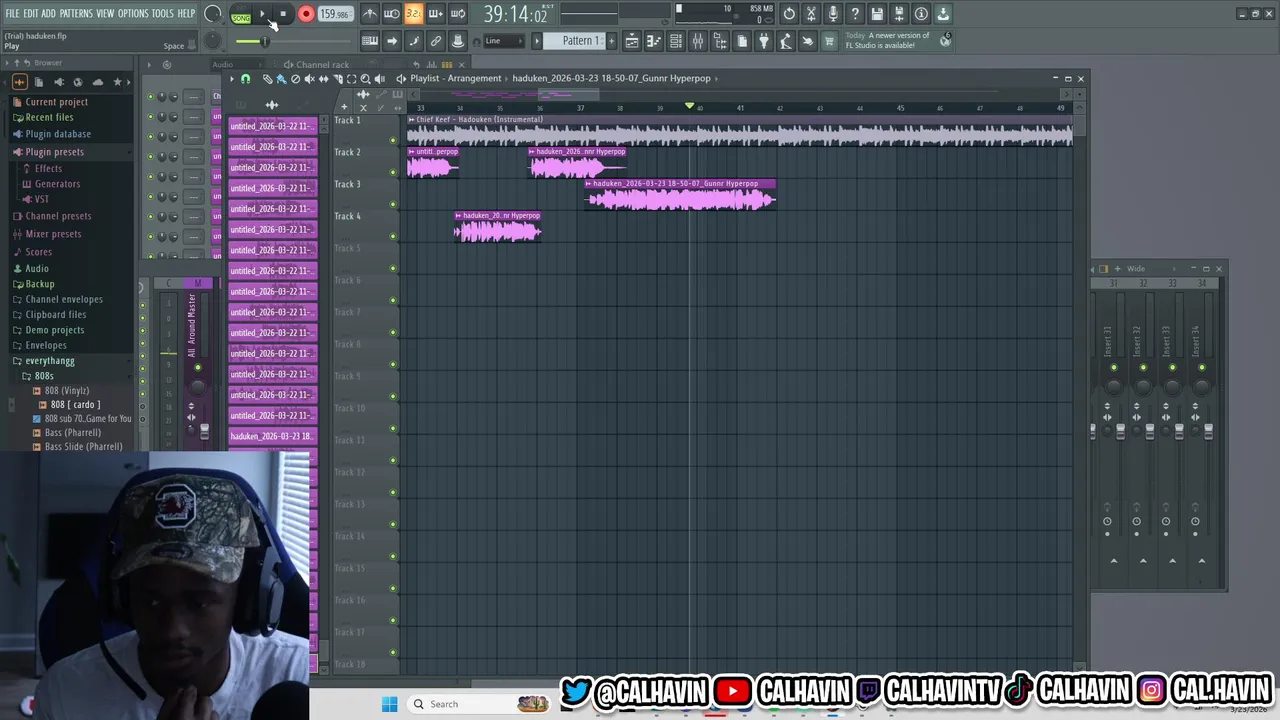The width and height of the screenshot is (1280, 720).
Task: Open the Piano roll view icon
Action: pyautogui.click(x=654, y=41)
